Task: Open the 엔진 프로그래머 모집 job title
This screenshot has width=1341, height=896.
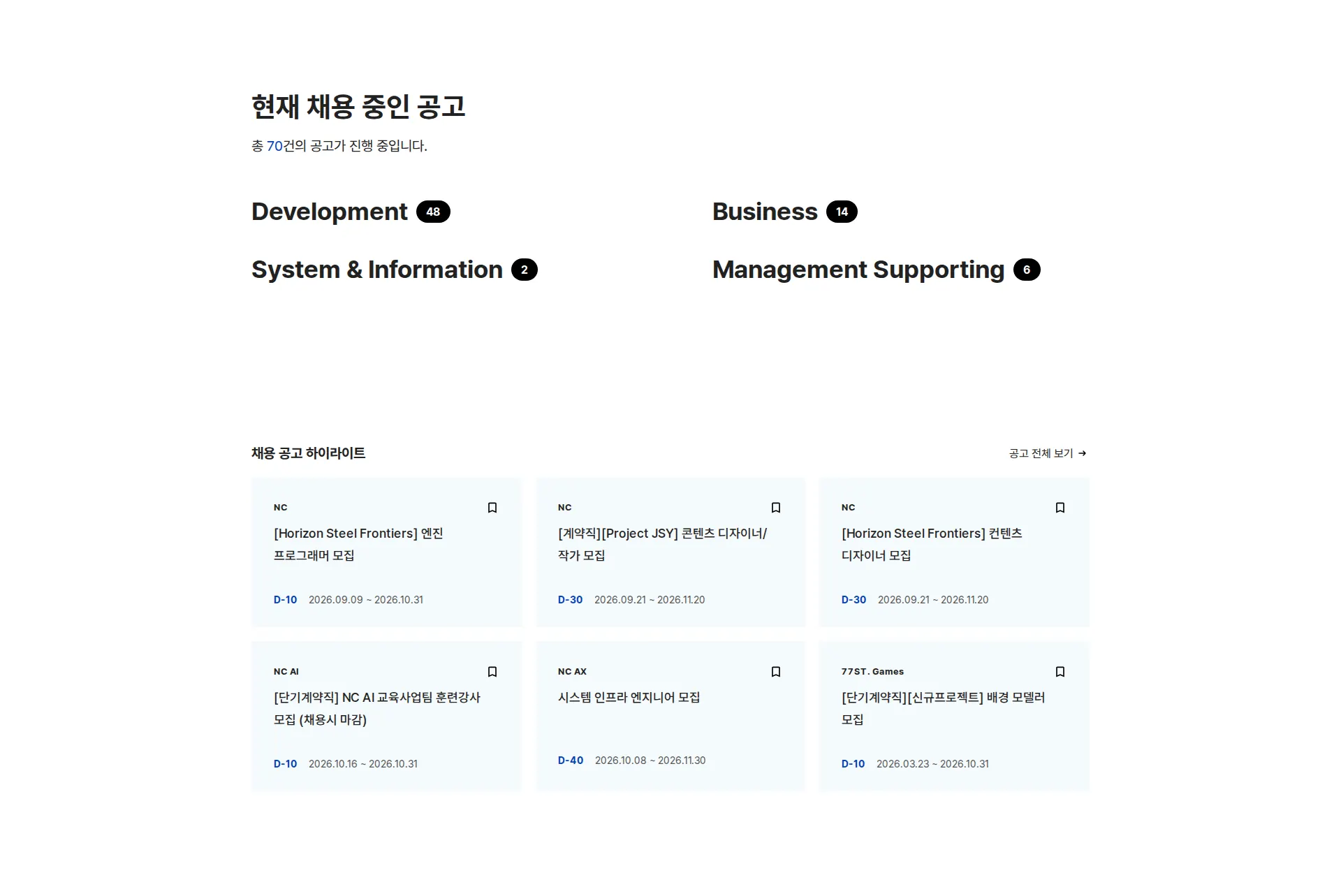Action: pos(358,544)
